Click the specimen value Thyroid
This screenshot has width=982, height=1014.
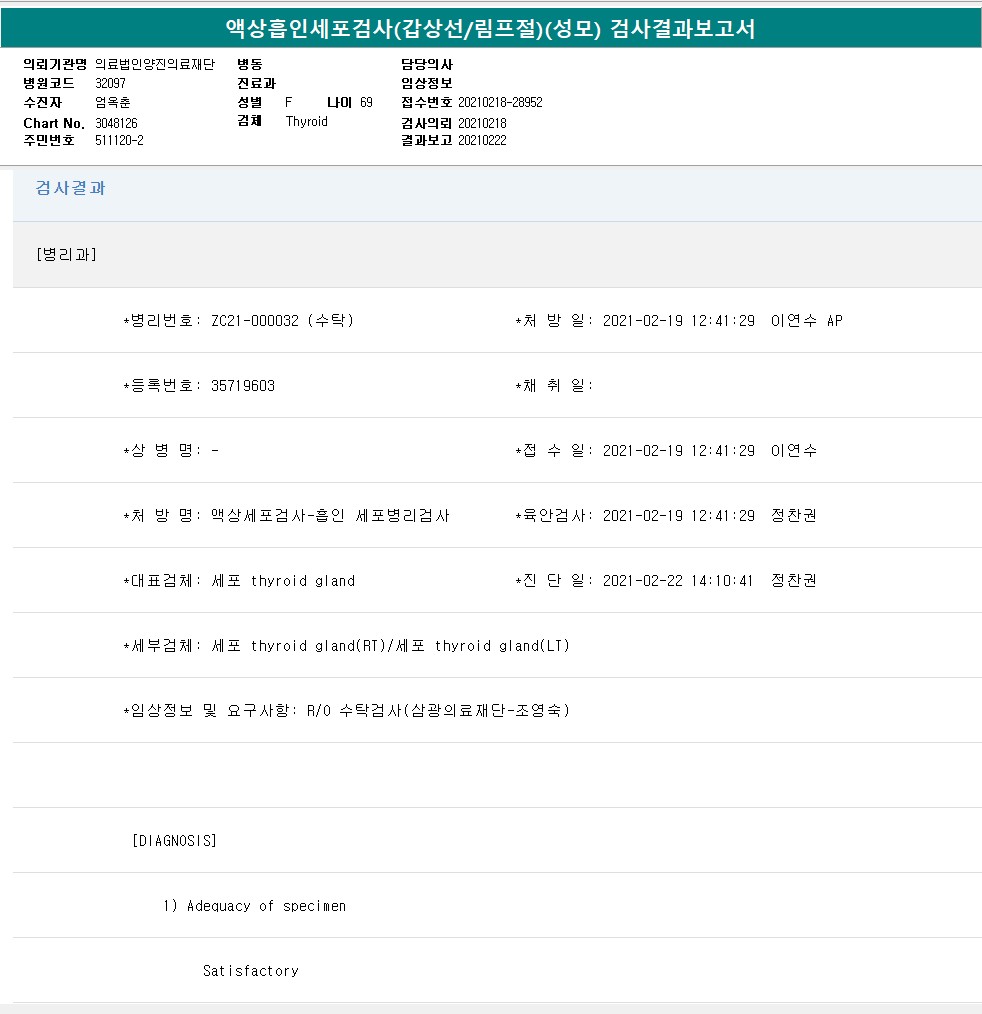[306, 122]
